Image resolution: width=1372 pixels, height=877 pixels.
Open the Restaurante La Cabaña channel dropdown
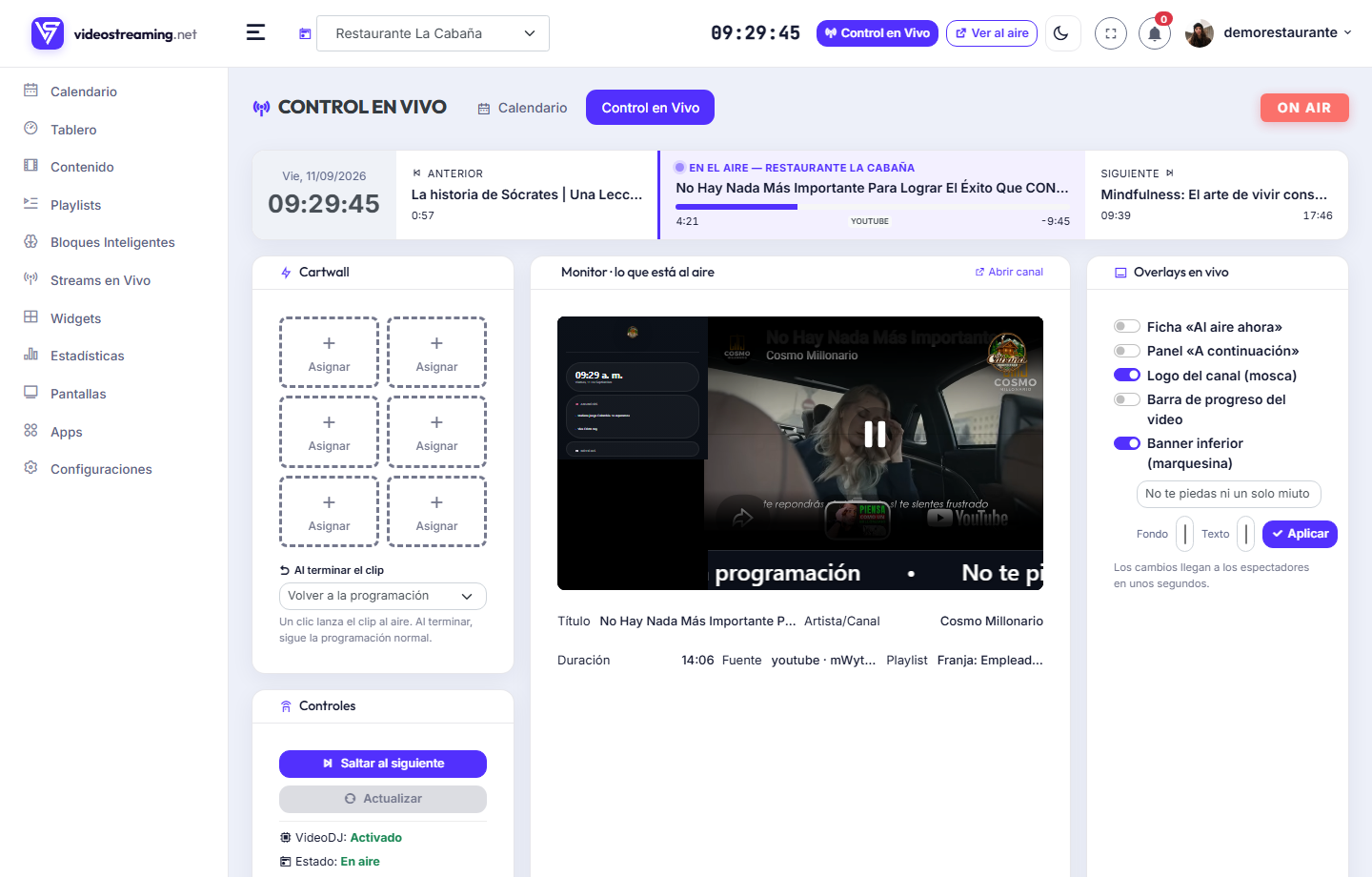(x=433, y=33)
